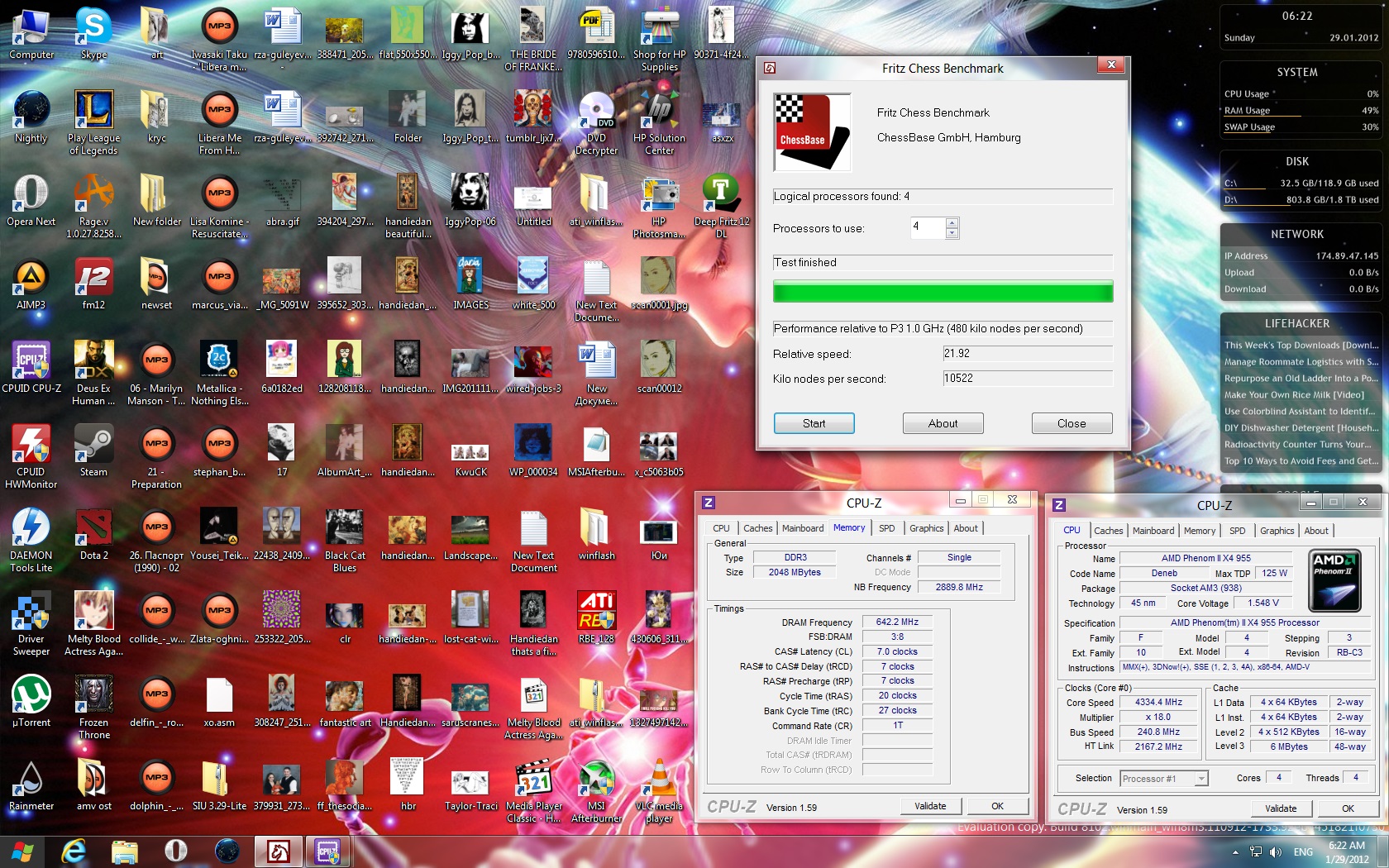Switch to CPU-Z taskbar button
The width and height of the screenshot is (1389, 868).
[328, 851]
